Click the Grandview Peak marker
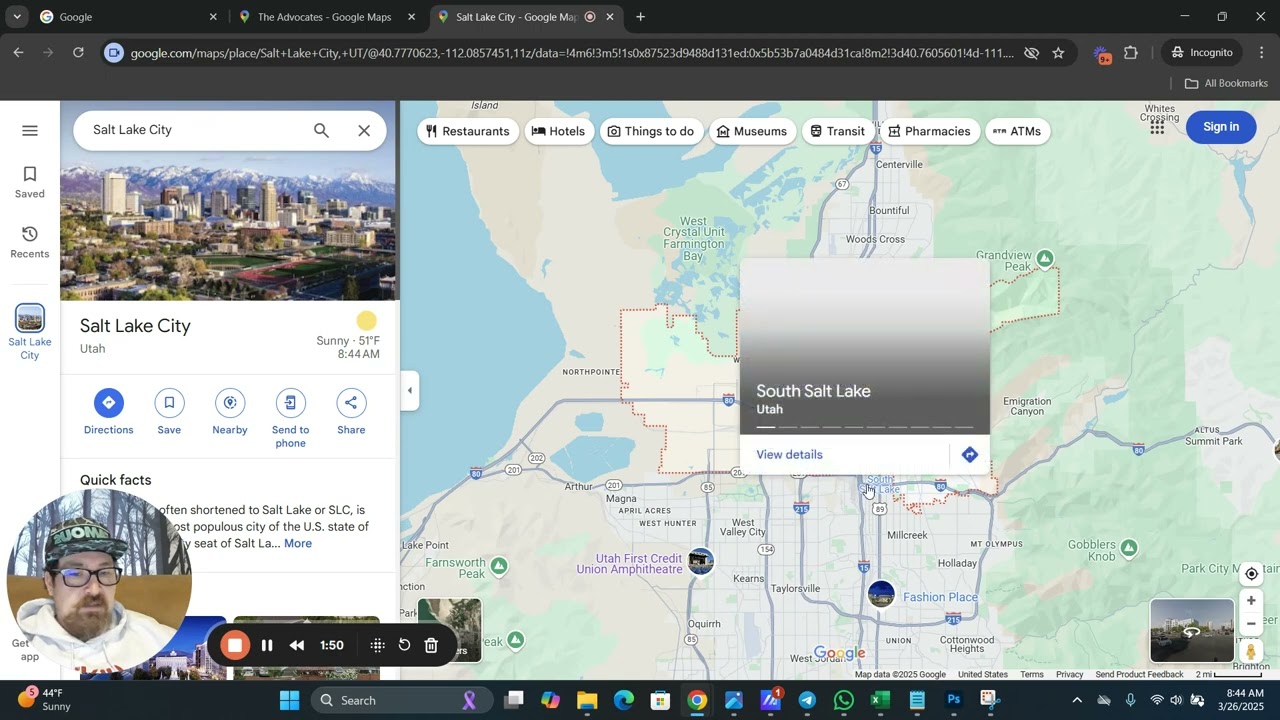The image size is (1280, 720). (1045, 259)
